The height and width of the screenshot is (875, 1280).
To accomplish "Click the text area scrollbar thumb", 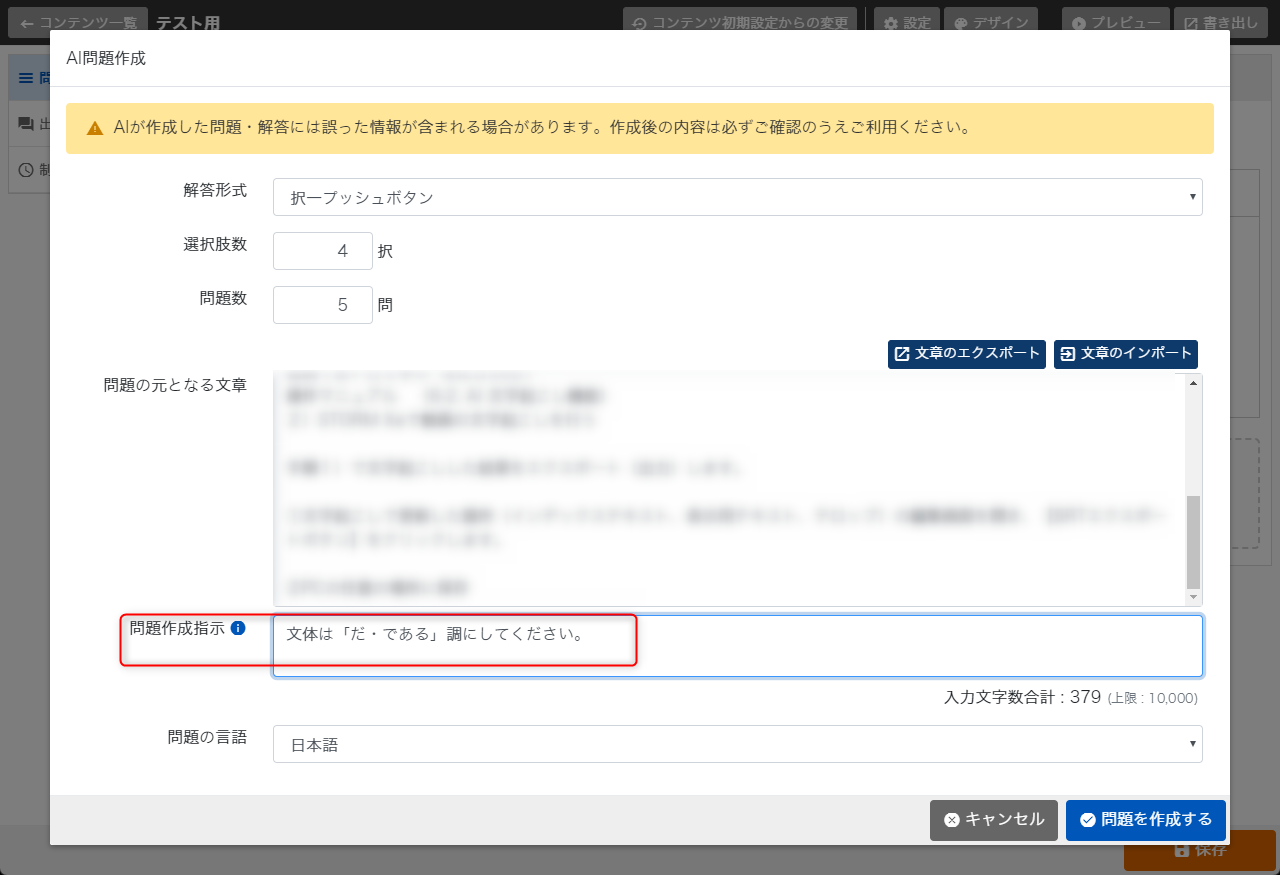I will point(1193,541).
